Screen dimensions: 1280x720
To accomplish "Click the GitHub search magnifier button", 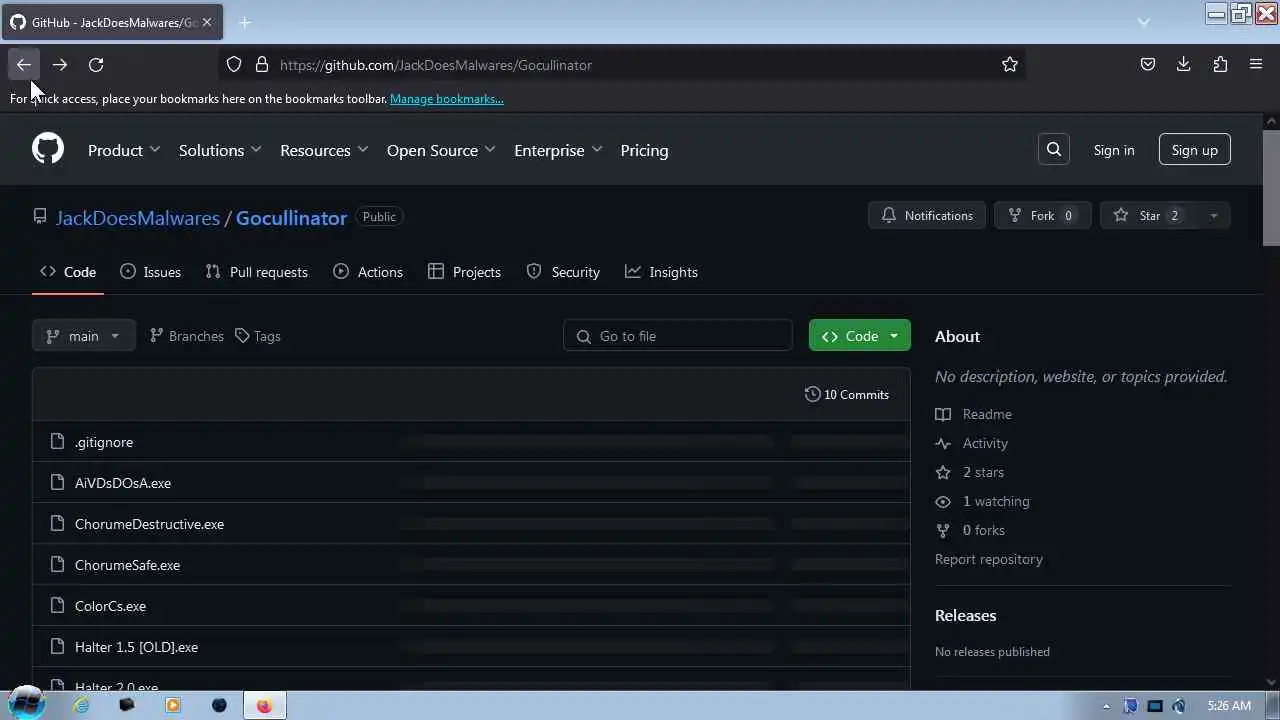I will click(1054, 150).
